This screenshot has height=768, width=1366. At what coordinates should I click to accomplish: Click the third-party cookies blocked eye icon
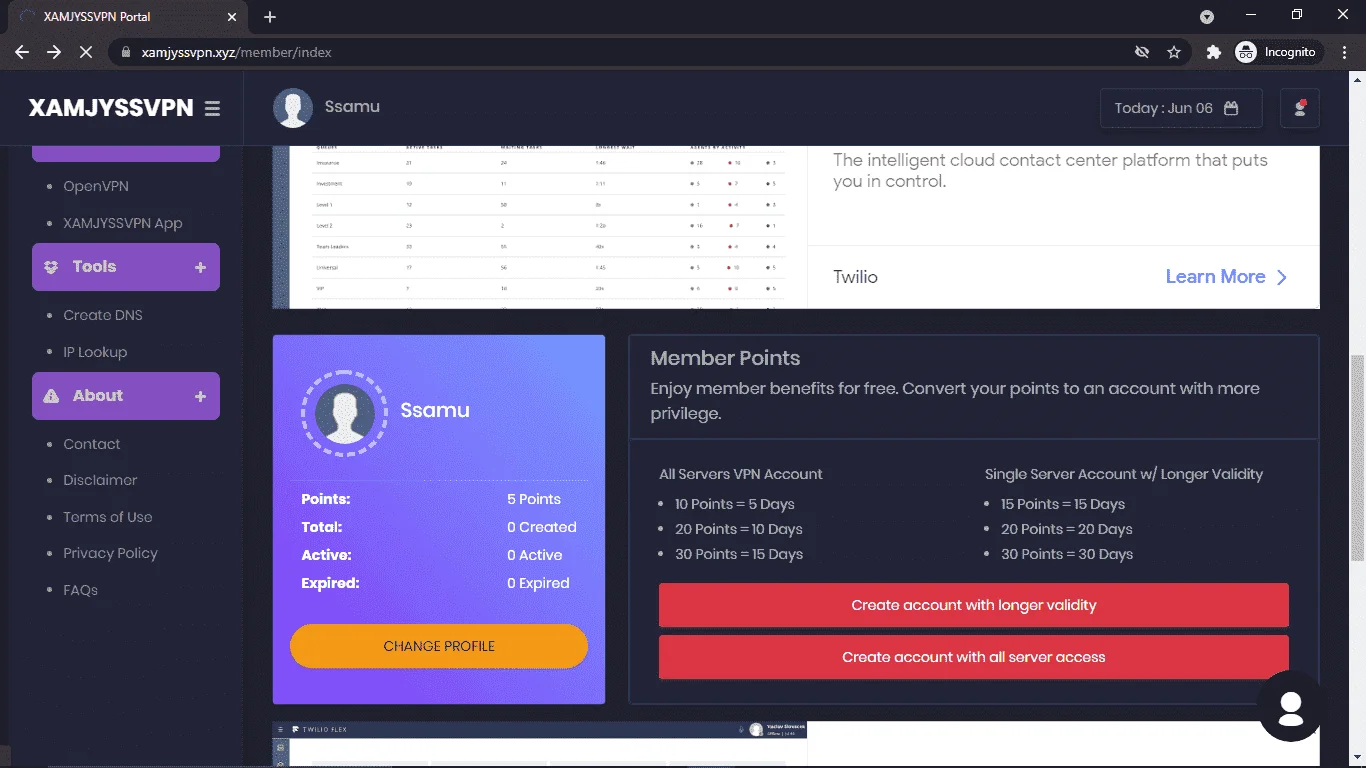1141,52
